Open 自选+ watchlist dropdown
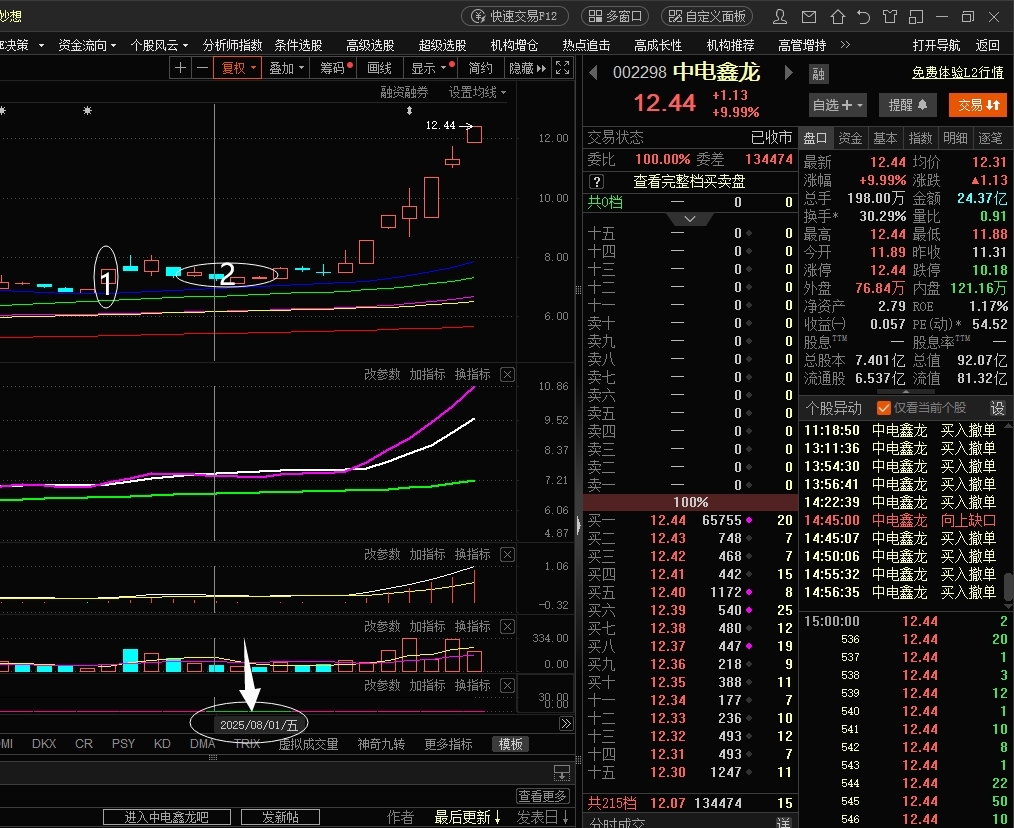 click(837, 105)
